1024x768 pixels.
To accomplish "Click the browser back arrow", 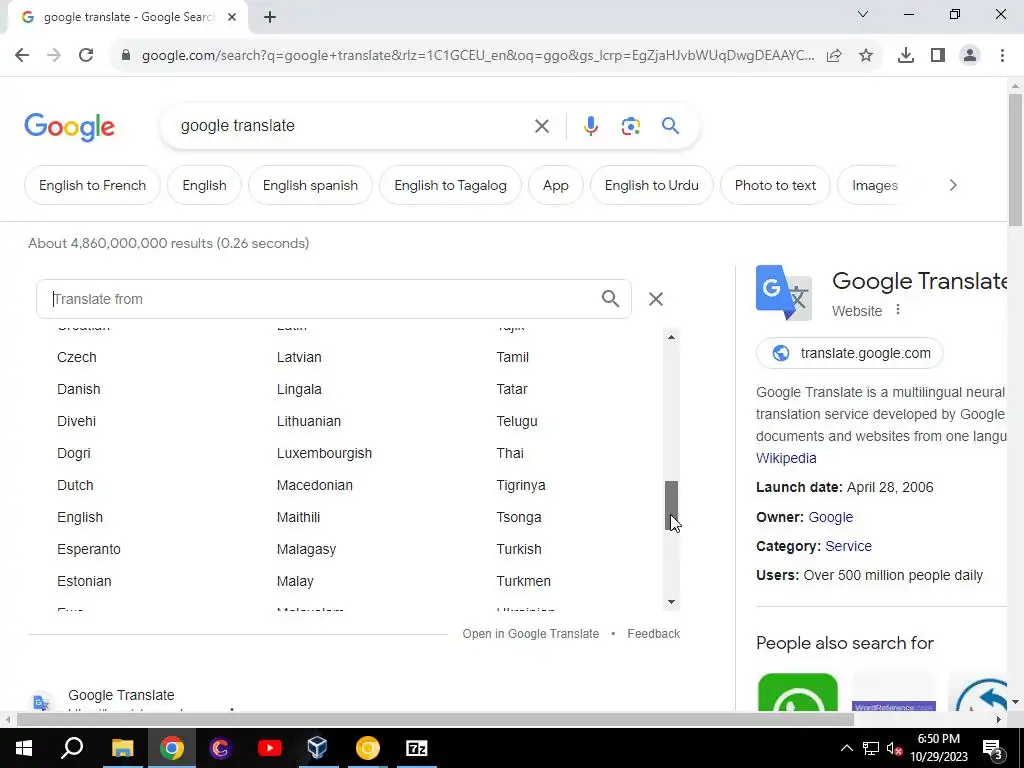I will point(22,56).
